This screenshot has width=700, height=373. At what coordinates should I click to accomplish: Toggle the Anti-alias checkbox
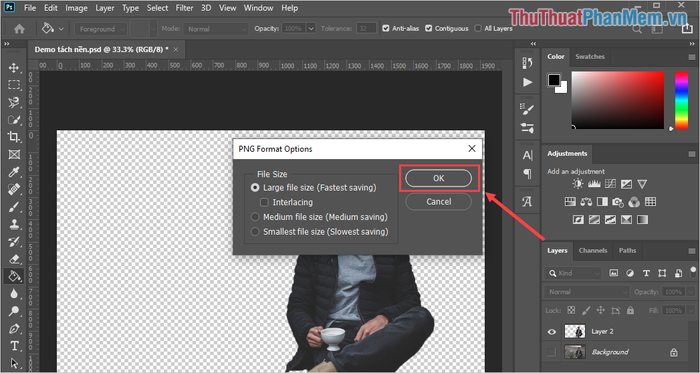click(386, 29)
